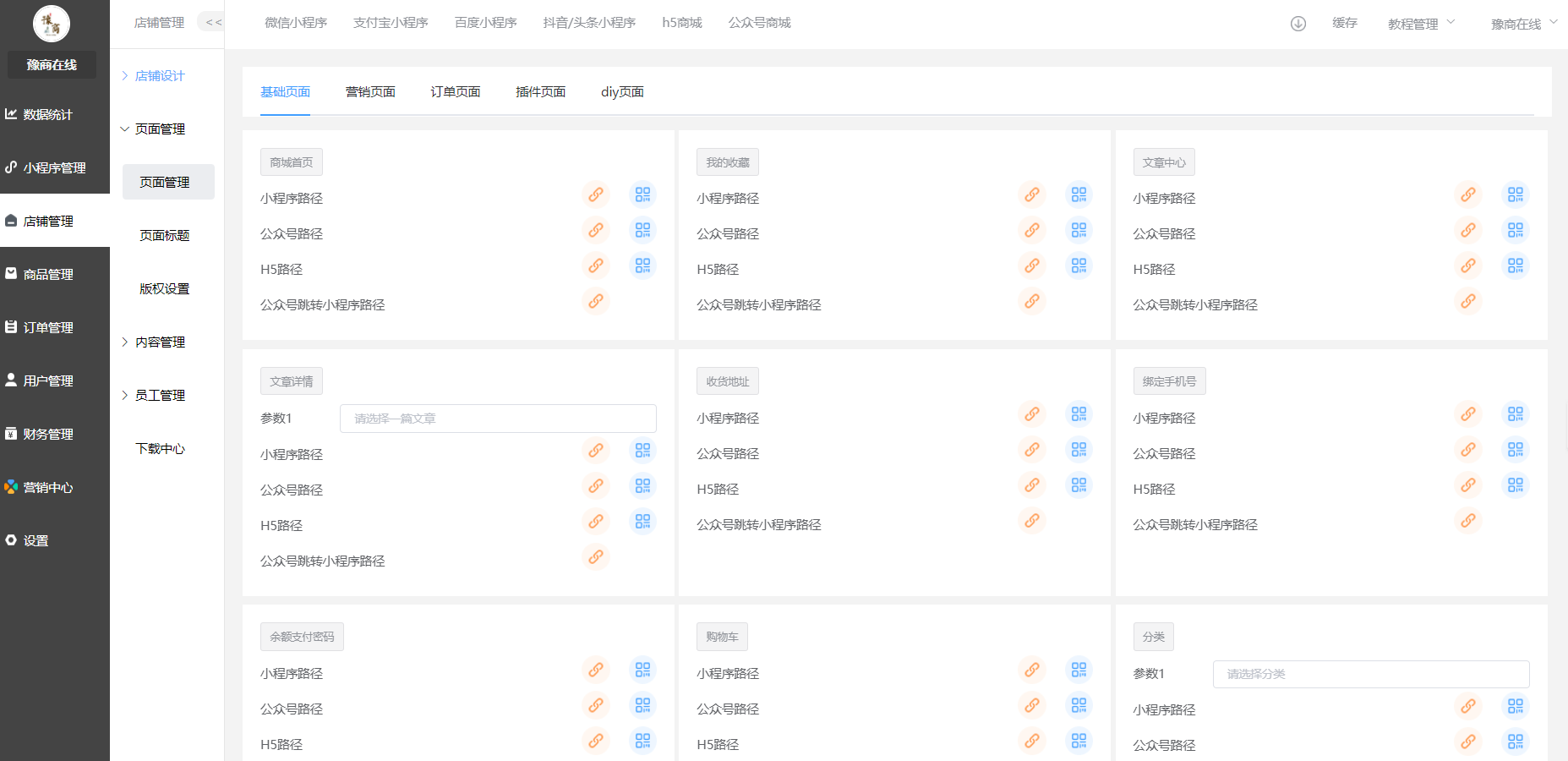Open 数据统计 in left sidebar
The image size is (1568, 761).
coord(55,114)
